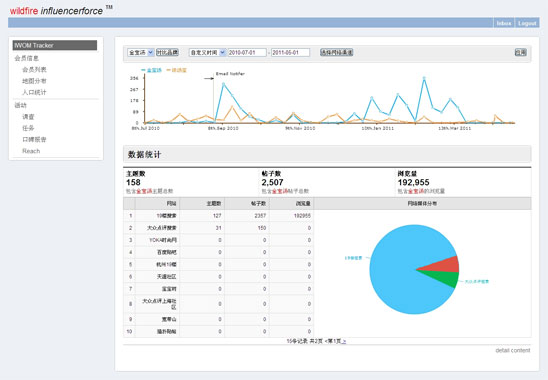Click the Email Notifier chart annotation
Viewport: 548px width, 380px height.
(230, 74)
